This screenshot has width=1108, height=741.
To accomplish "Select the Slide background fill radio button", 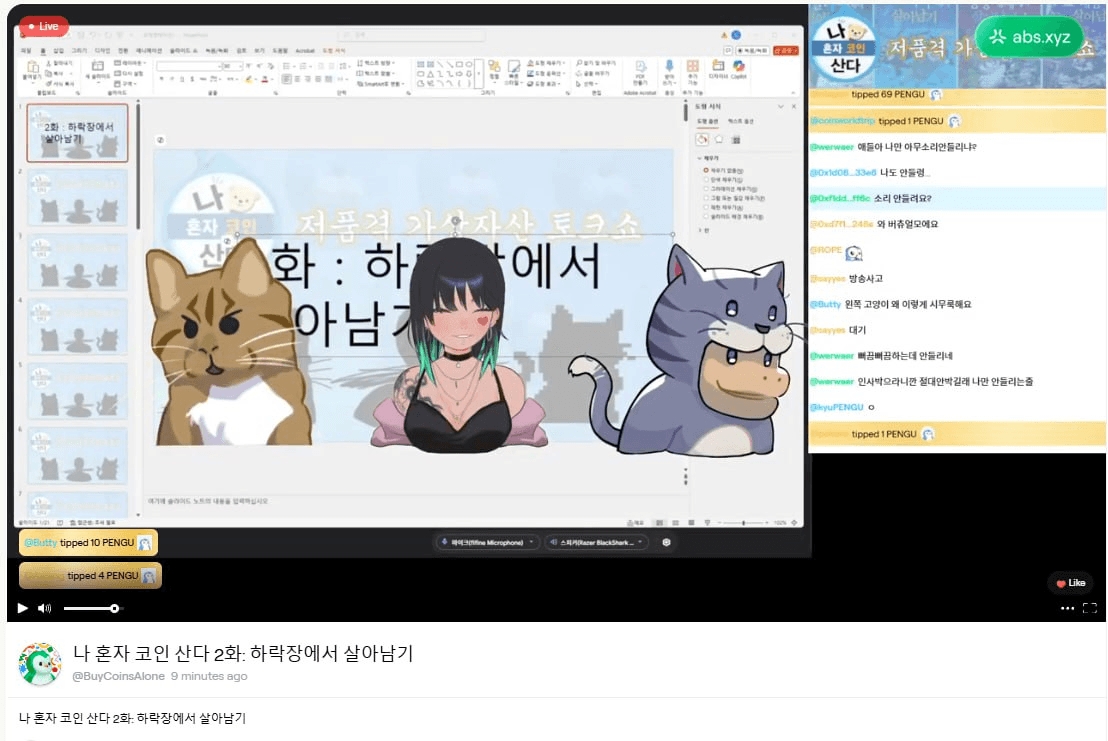I will pyautogui.click(x=706, y=216).
